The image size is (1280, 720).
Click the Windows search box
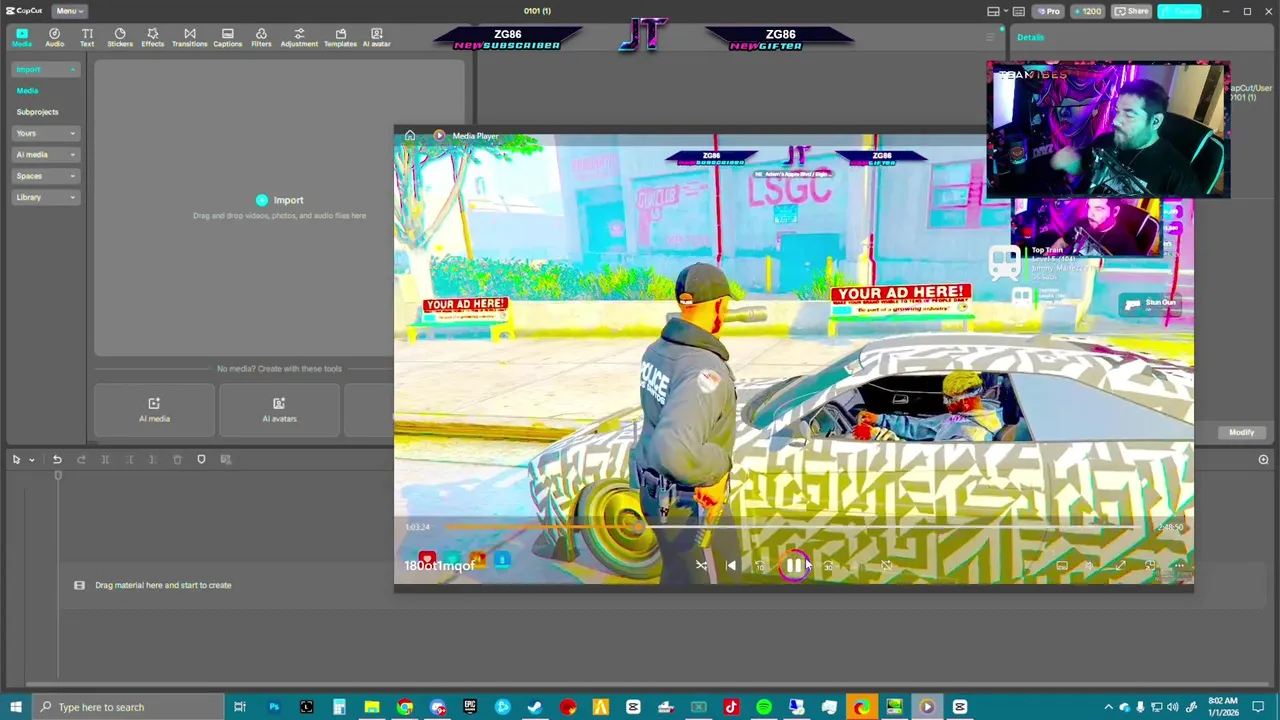[x=130, y=707]
